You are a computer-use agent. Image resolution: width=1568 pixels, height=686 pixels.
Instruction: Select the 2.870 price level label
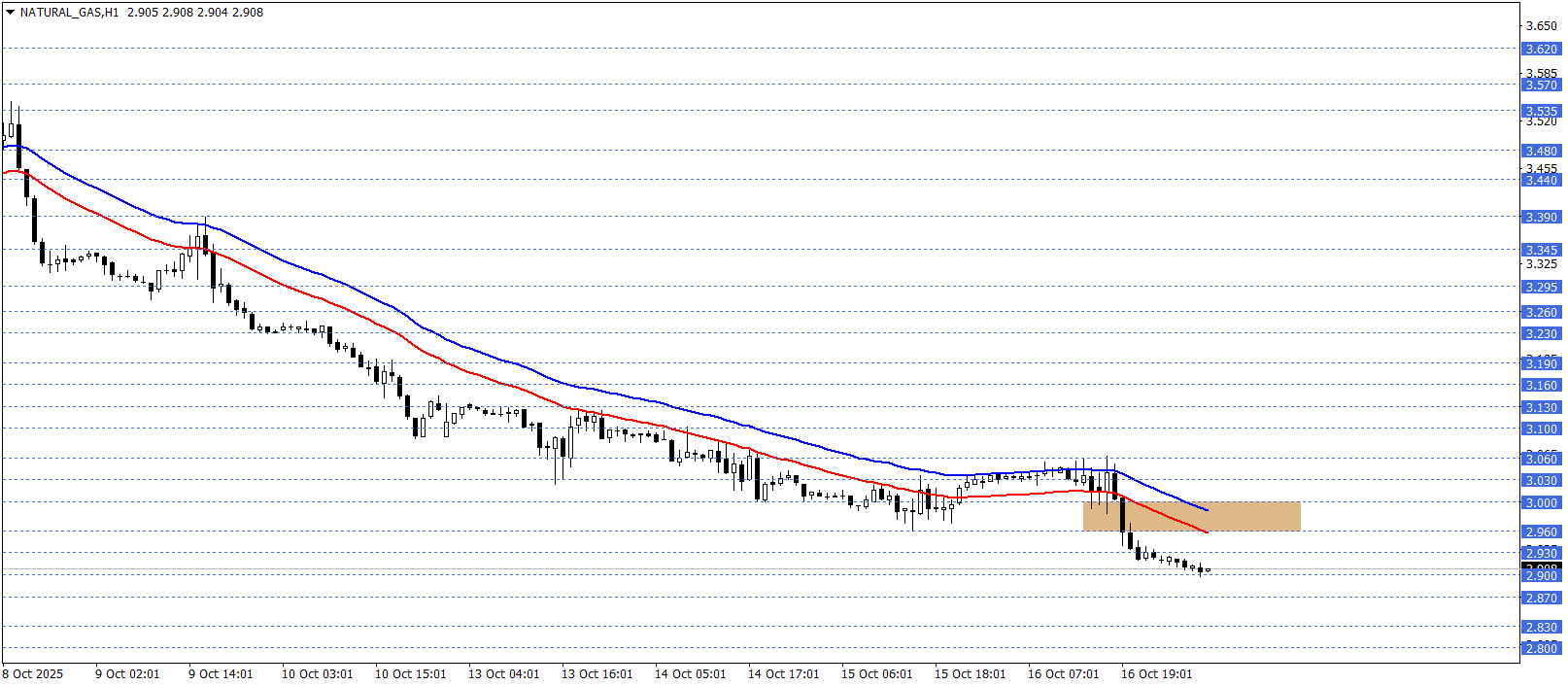click(1541, 599)
